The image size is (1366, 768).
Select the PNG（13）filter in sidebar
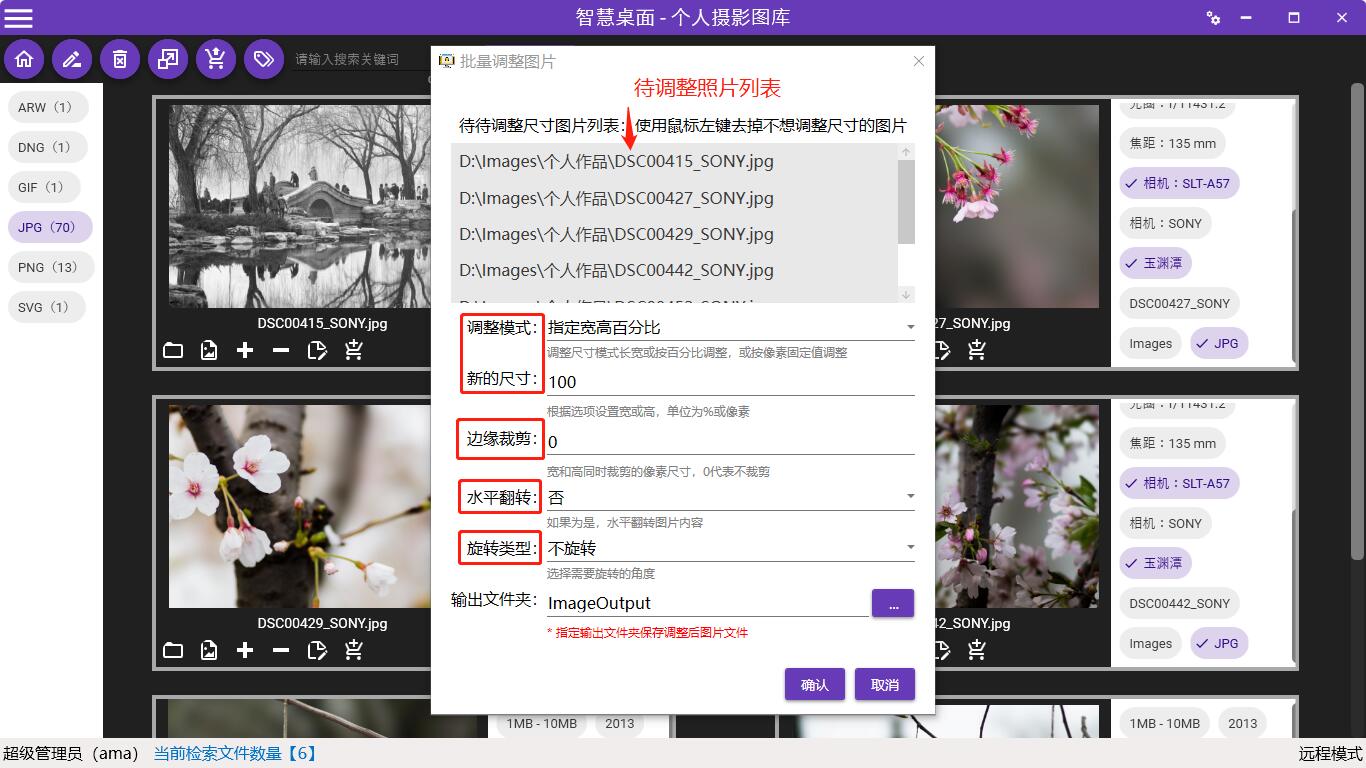click(x=48, y=267)
